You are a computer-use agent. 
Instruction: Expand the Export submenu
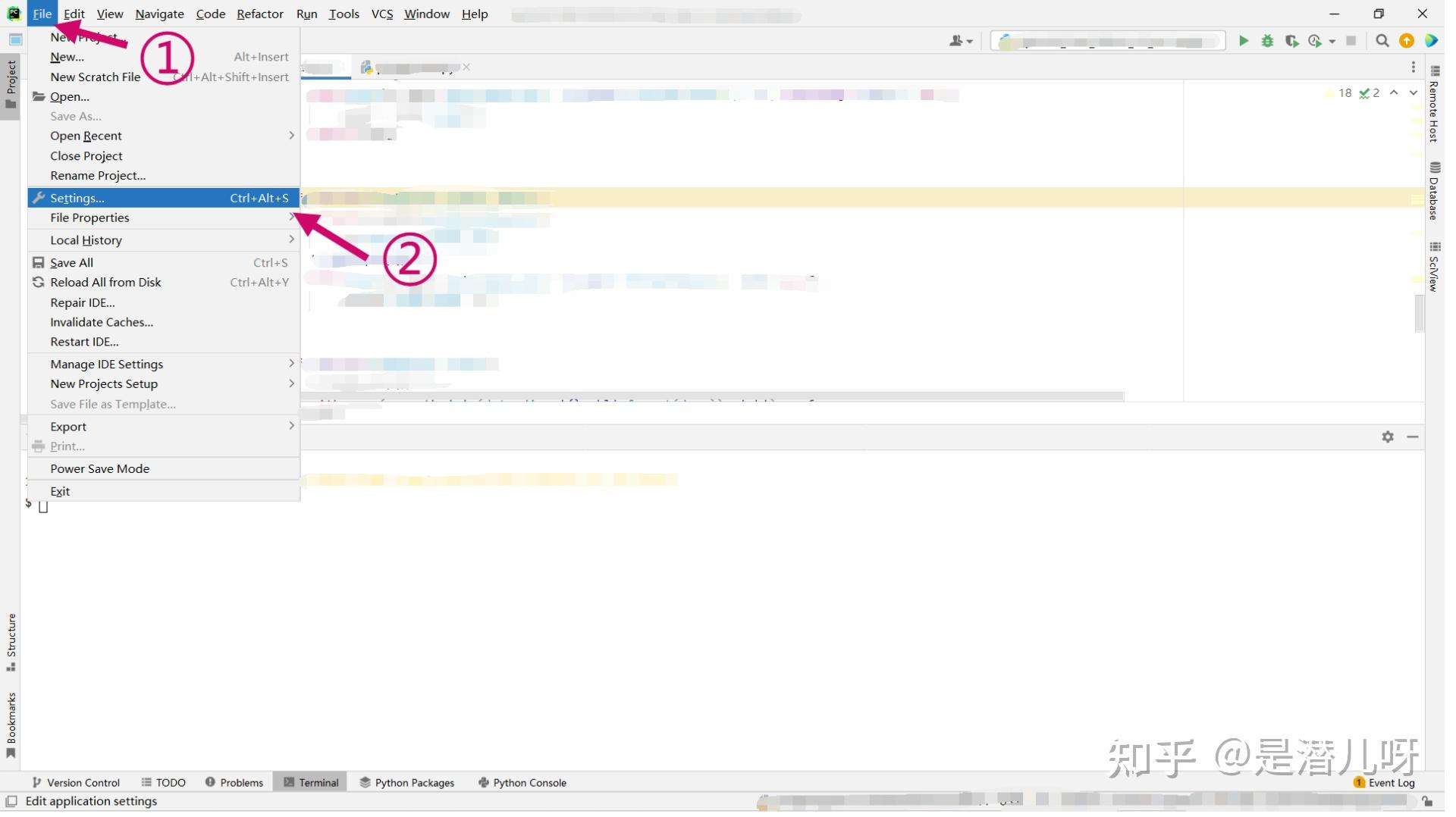tap(68, 426)
